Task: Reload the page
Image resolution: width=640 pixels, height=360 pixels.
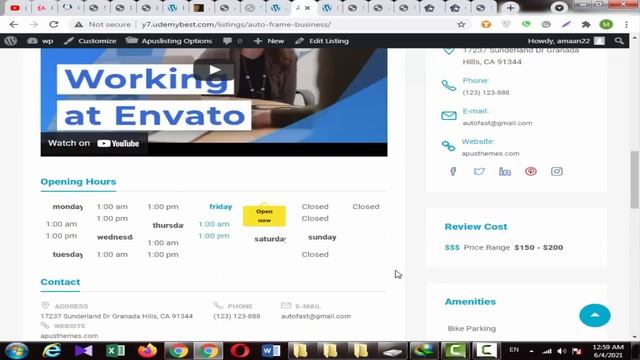Action: [53, 24]
